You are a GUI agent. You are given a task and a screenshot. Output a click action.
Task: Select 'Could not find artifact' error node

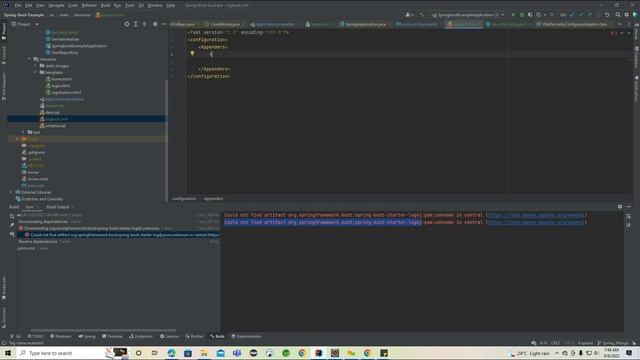(122, 235)
